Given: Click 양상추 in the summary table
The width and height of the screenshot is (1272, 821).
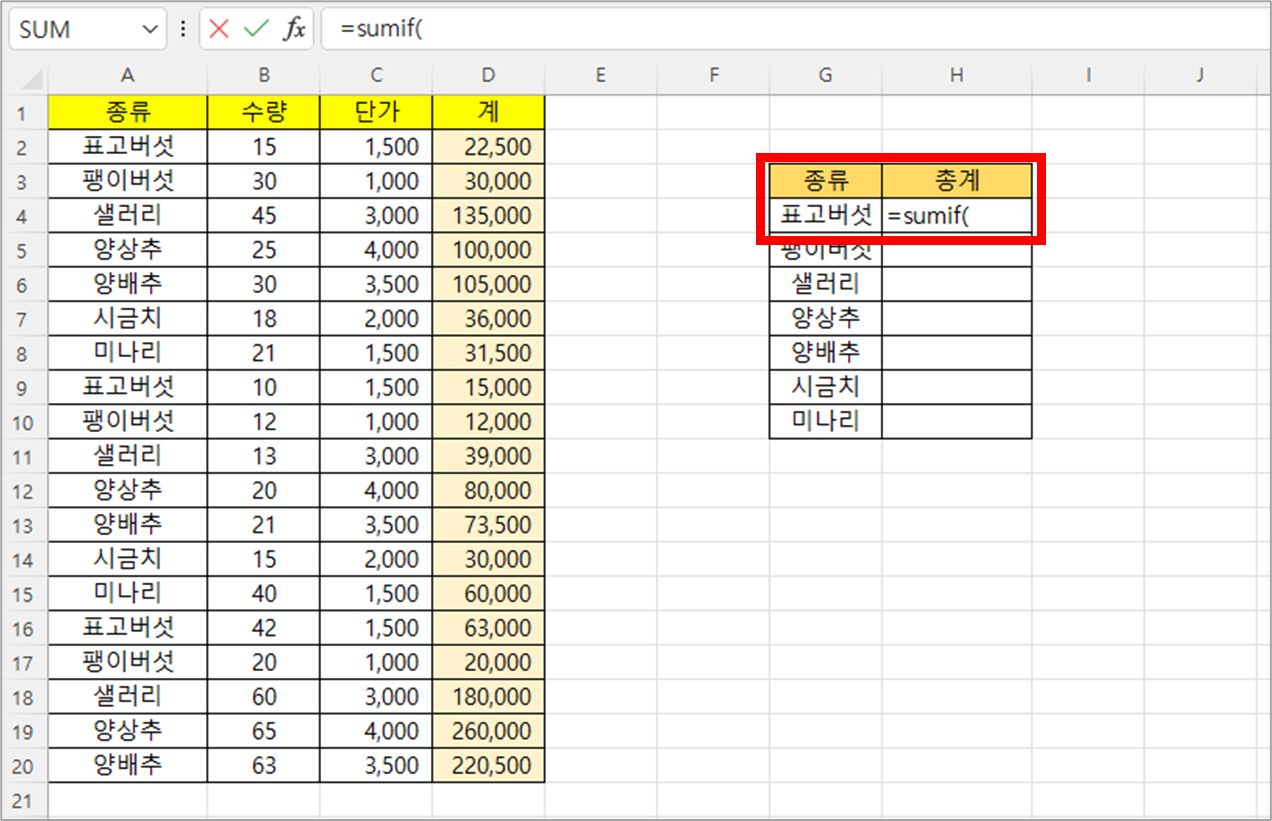Looking at the screenshot, I should (826, 319).
